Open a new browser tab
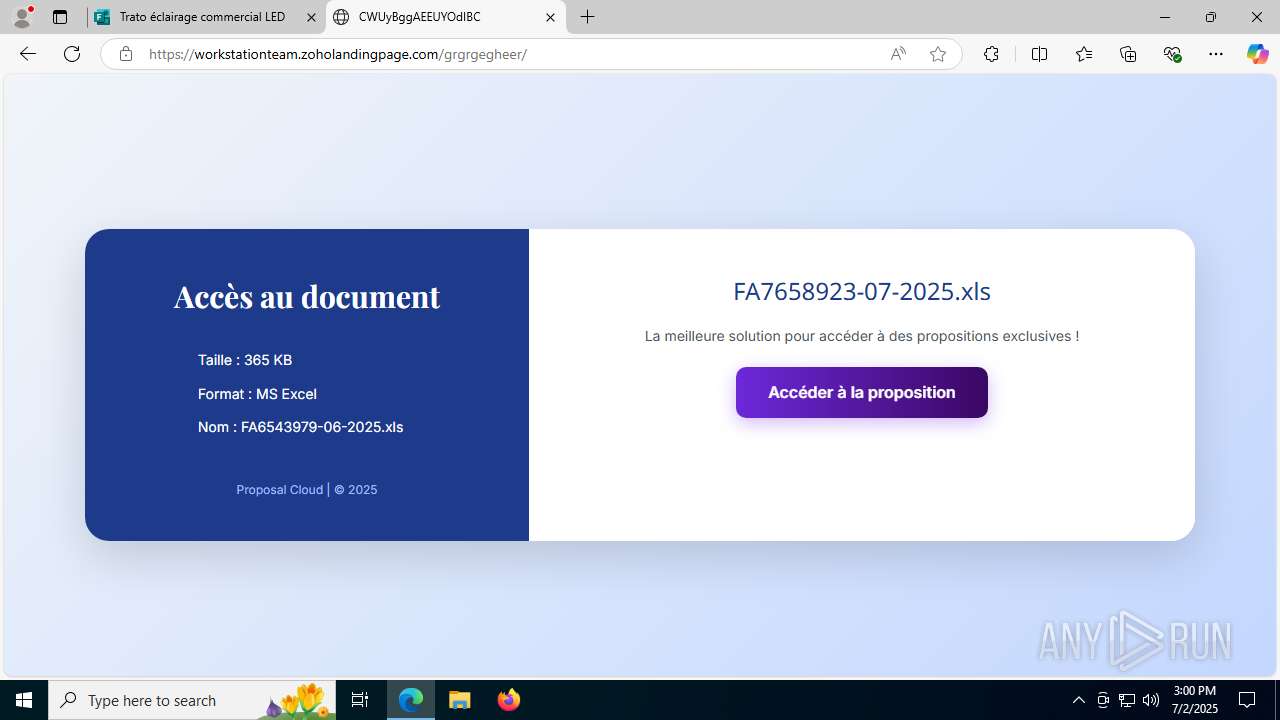 pos(588,17)
